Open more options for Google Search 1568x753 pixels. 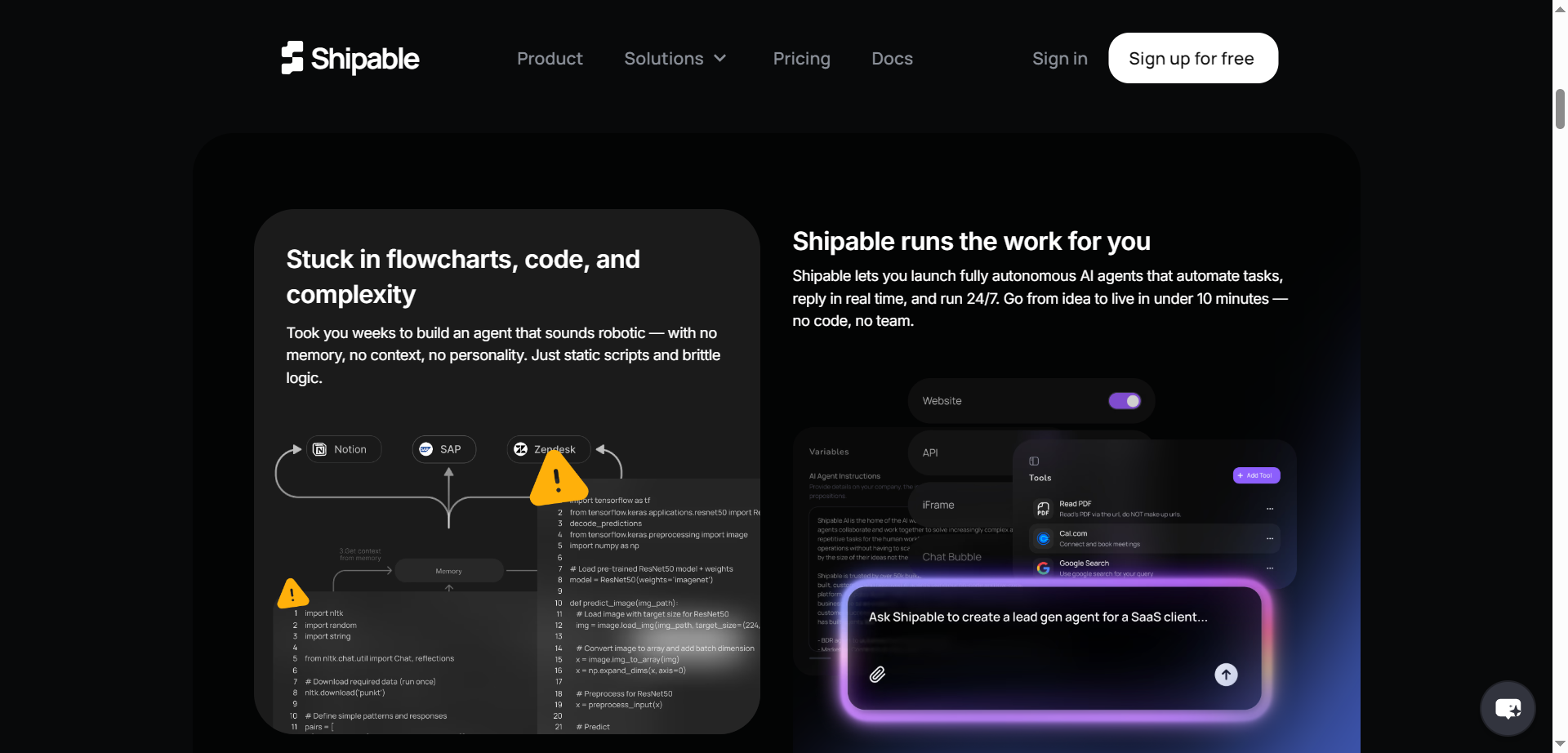click(x=1270, y=568)
